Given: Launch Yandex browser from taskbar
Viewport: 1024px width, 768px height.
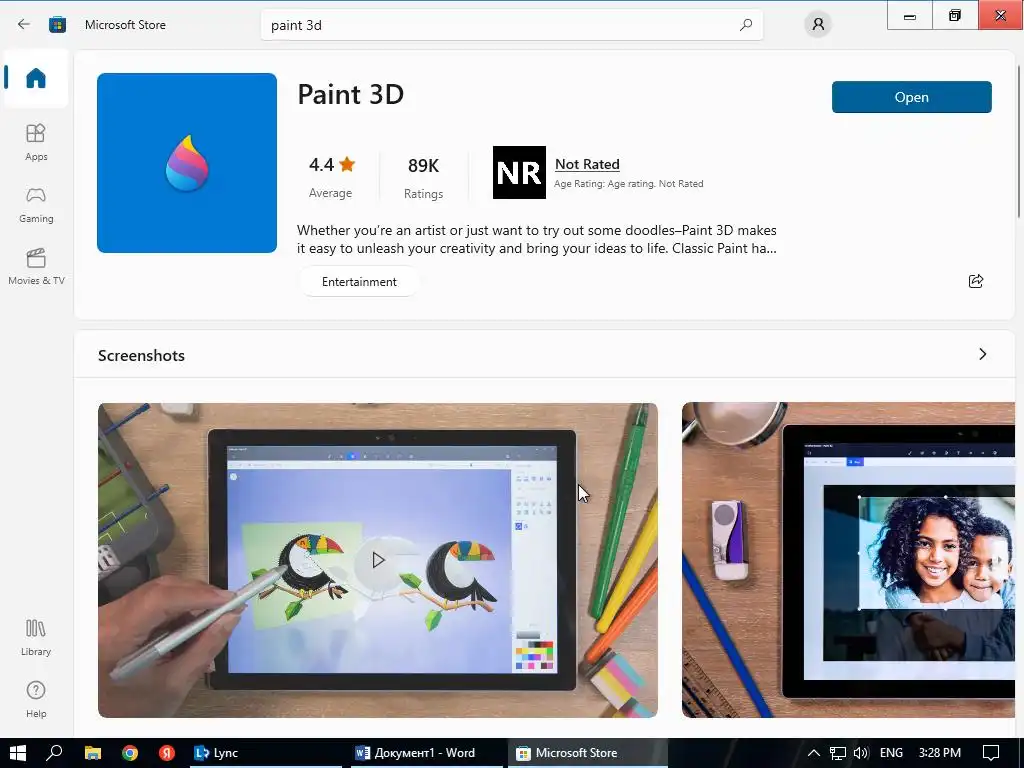Looking at the screenshot, I should 167,753.
